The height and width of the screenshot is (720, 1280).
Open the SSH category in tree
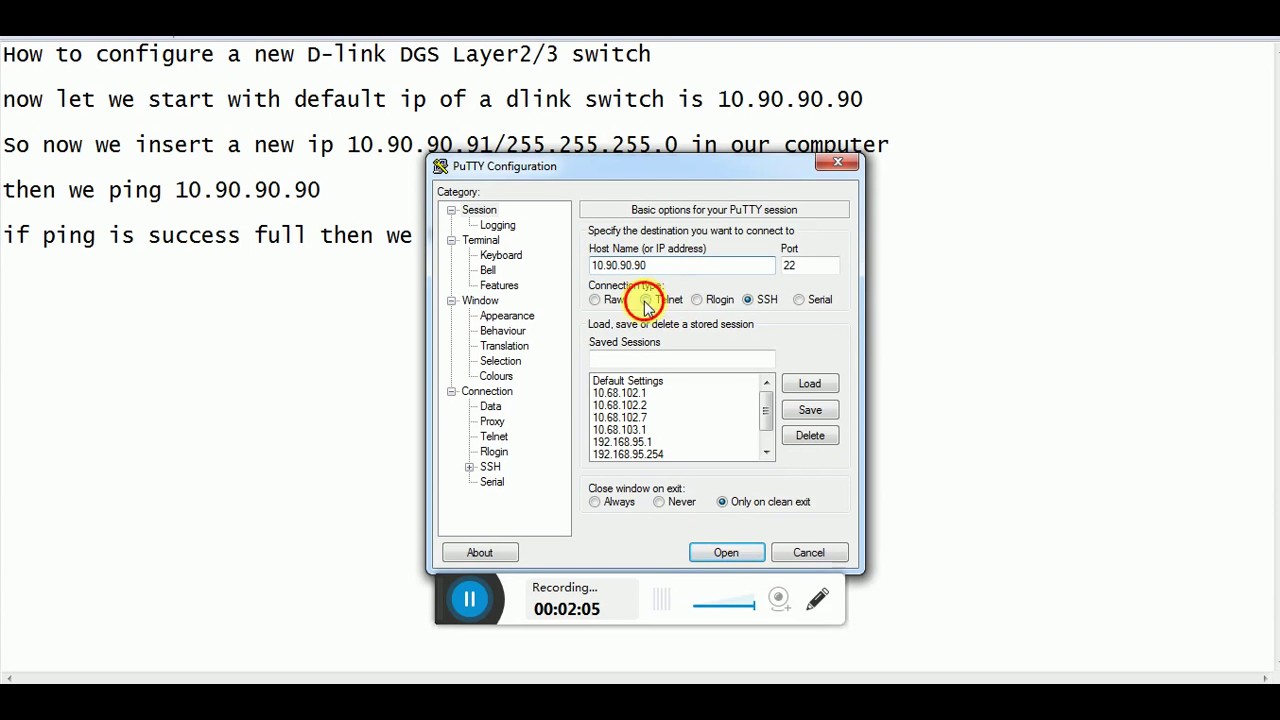pyautogui.click(x=490, y=467)
